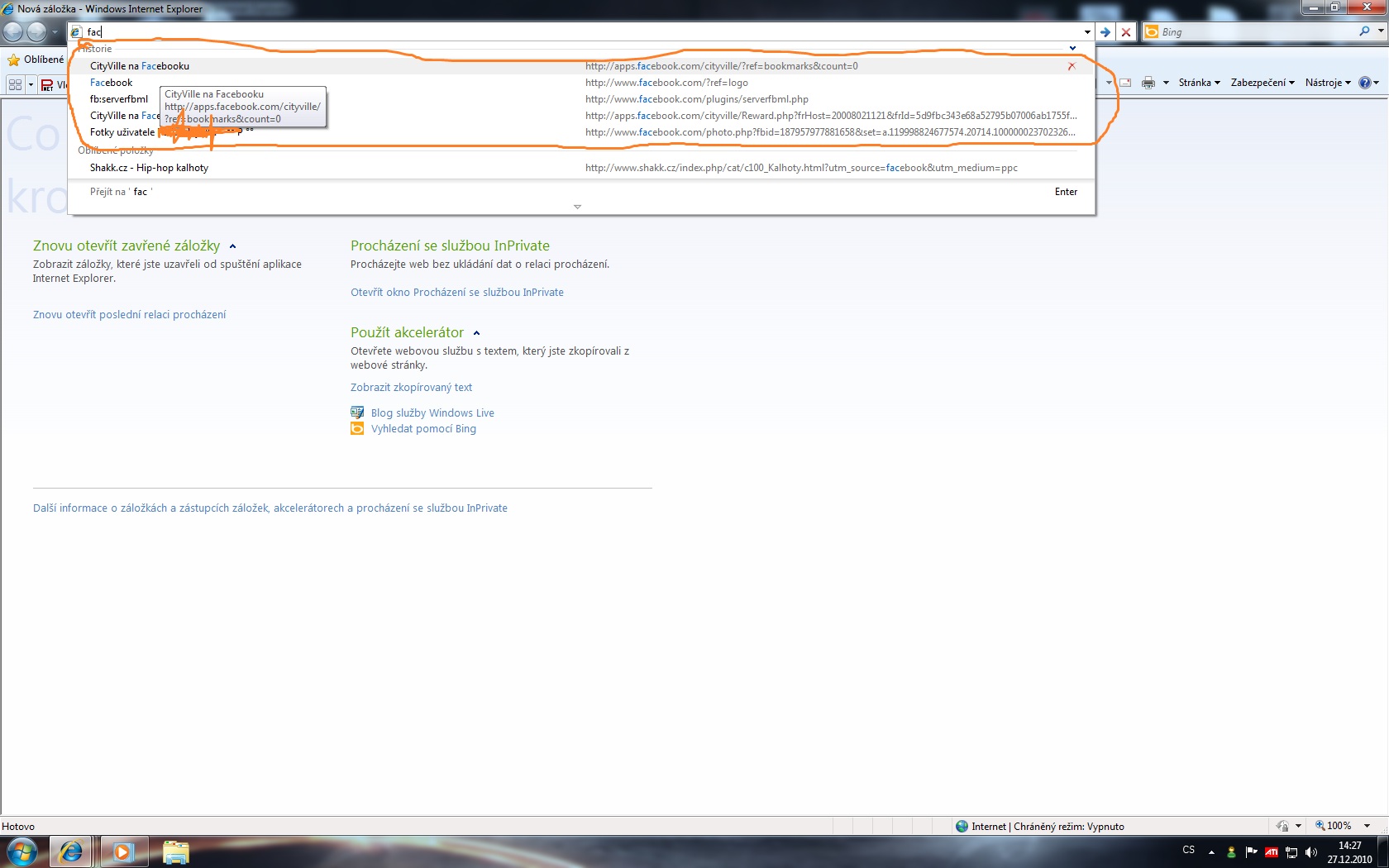Click 'Vyhledat pomocí Bing' link
Screen dimensions: 1389x868
(423, 429)
